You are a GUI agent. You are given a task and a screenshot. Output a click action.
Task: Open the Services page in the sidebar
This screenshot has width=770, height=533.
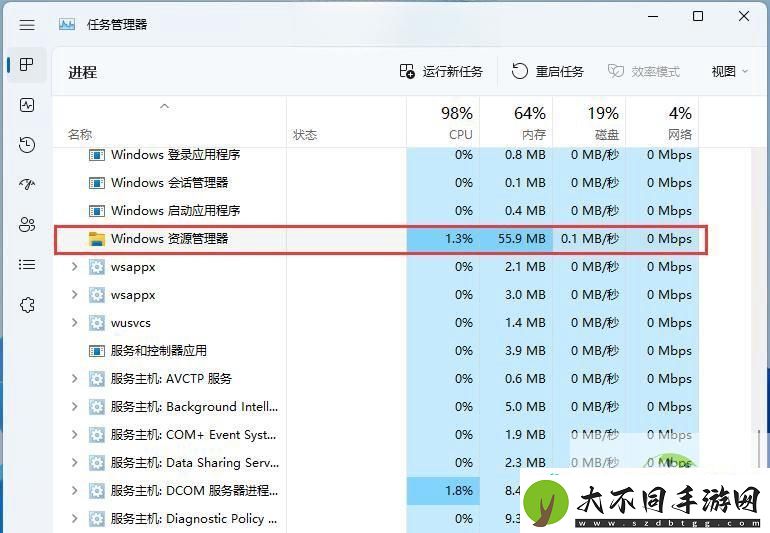coord(27,305)
